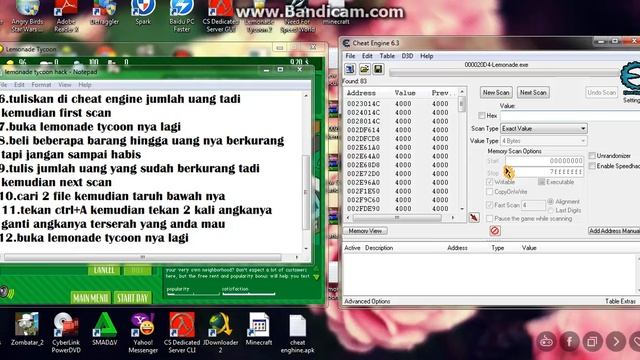
Task: Click the red clear-list circle icon
Action: [494, 231]
